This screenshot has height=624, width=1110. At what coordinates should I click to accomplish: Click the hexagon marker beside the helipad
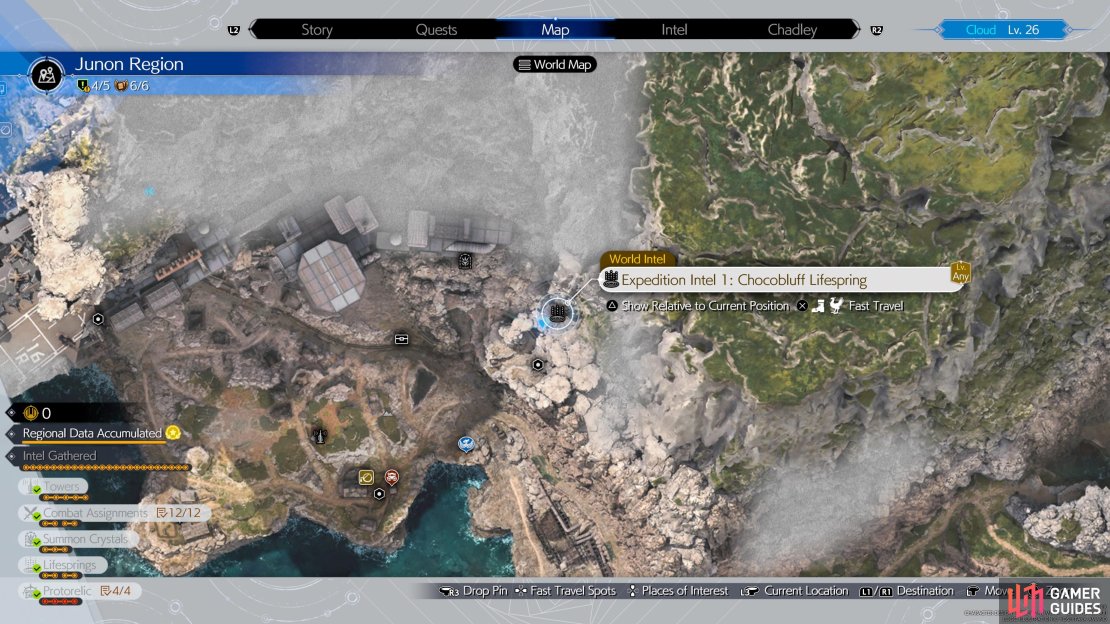pos(98,319)
